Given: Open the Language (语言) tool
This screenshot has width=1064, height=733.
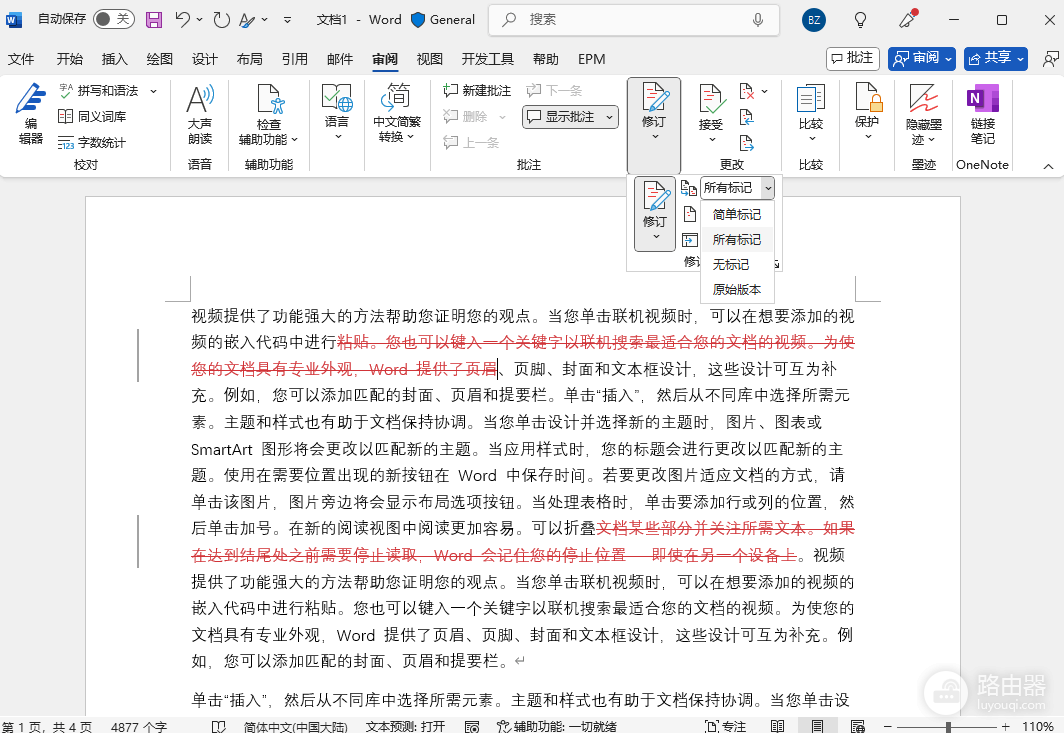Looking at the screenshot, I should tap(337, 113).
